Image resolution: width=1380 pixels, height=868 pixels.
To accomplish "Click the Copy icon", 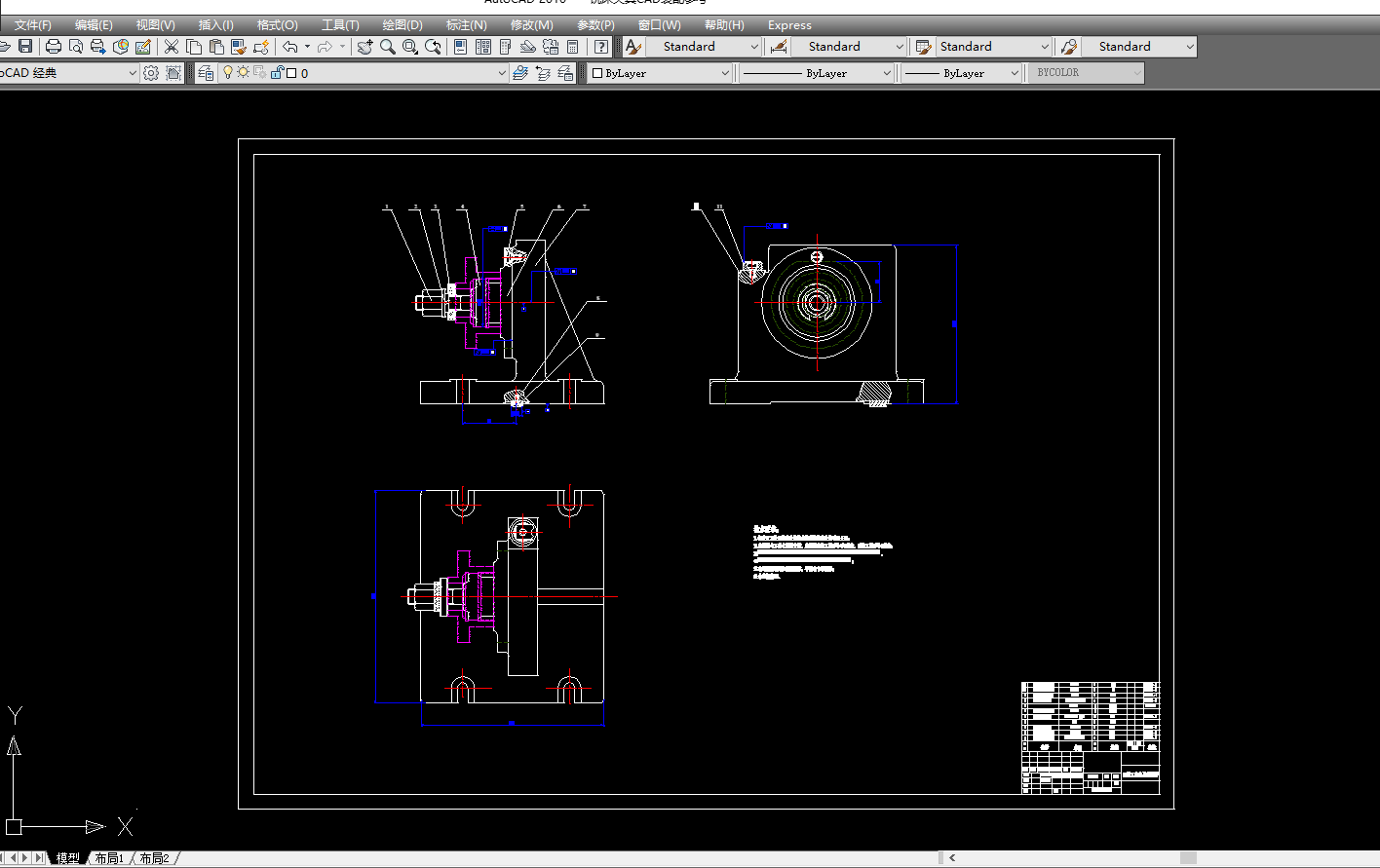I will 194,46.
